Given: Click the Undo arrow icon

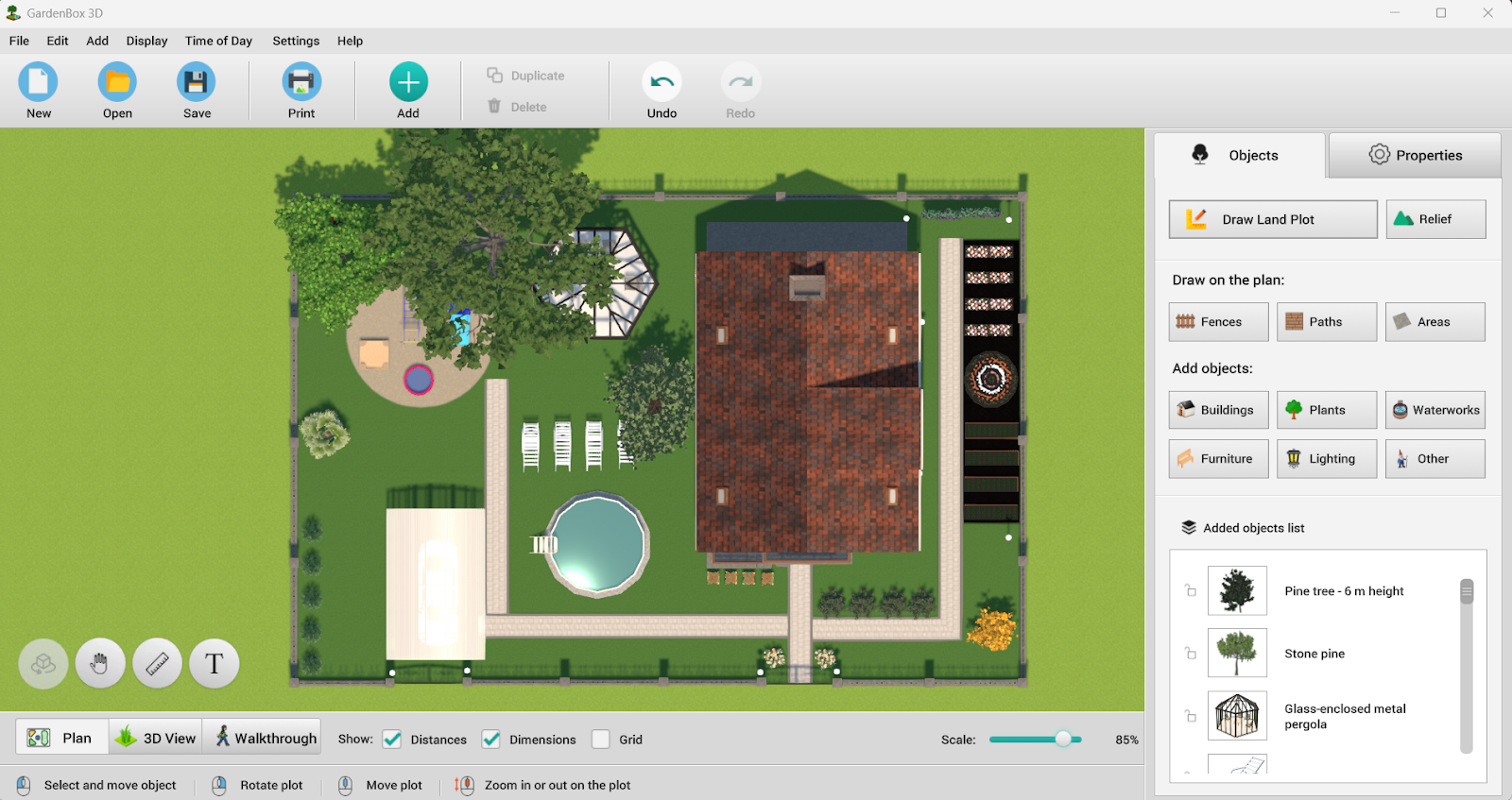Looking at the screenshot, I should (661, 83).
